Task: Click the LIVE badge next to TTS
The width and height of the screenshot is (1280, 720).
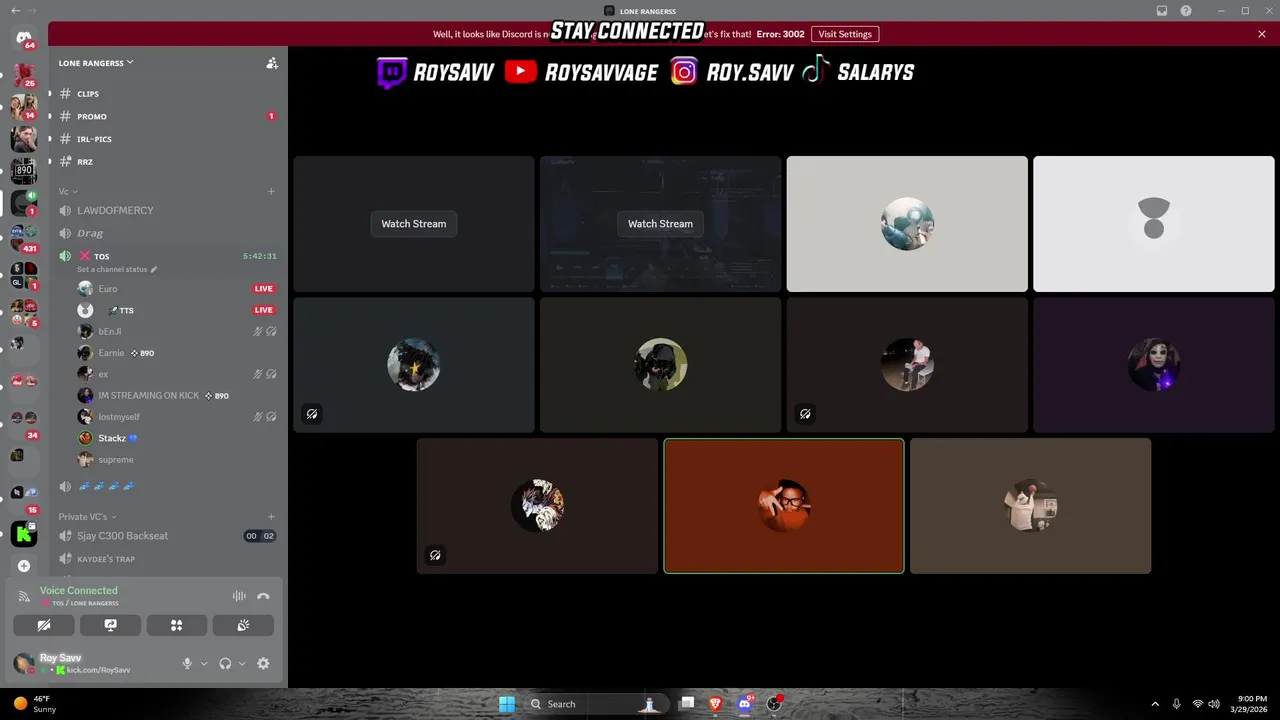Action: [264, 311]
